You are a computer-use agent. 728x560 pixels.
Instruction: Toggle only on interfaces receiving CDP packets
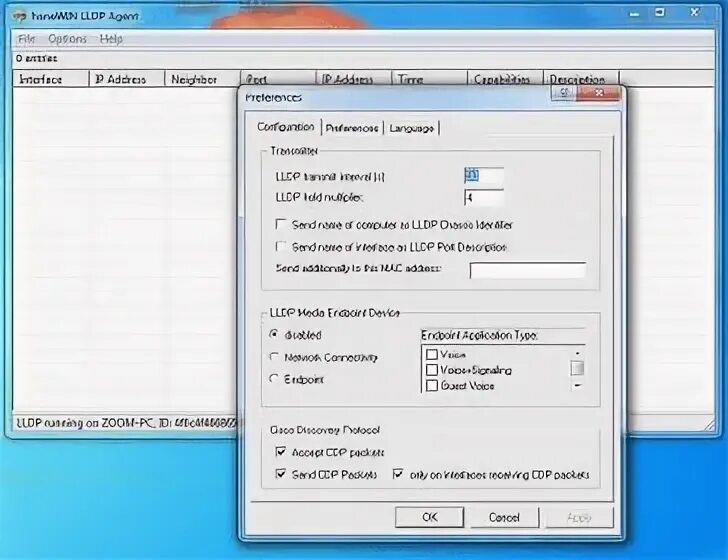point(397,474)
